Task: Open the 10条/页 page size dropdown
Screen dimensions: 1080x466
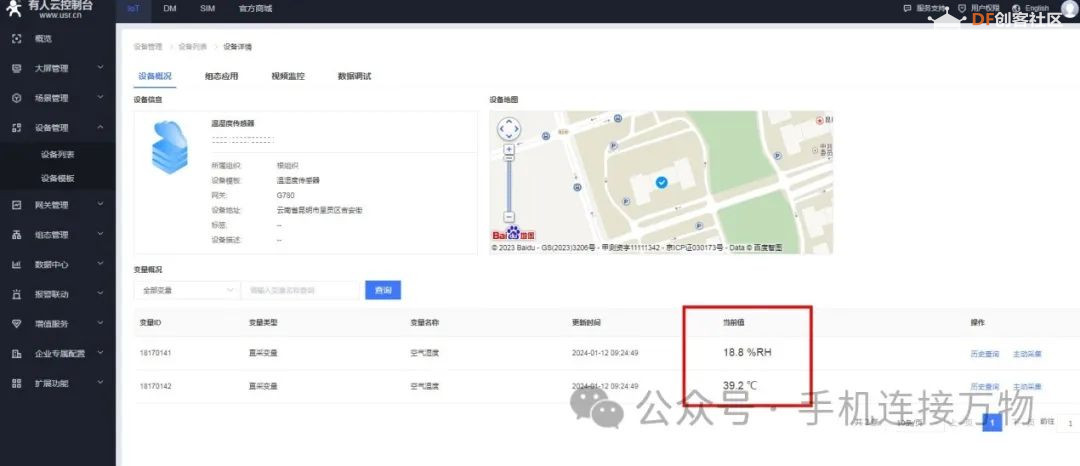Action: tap(916, 423)
